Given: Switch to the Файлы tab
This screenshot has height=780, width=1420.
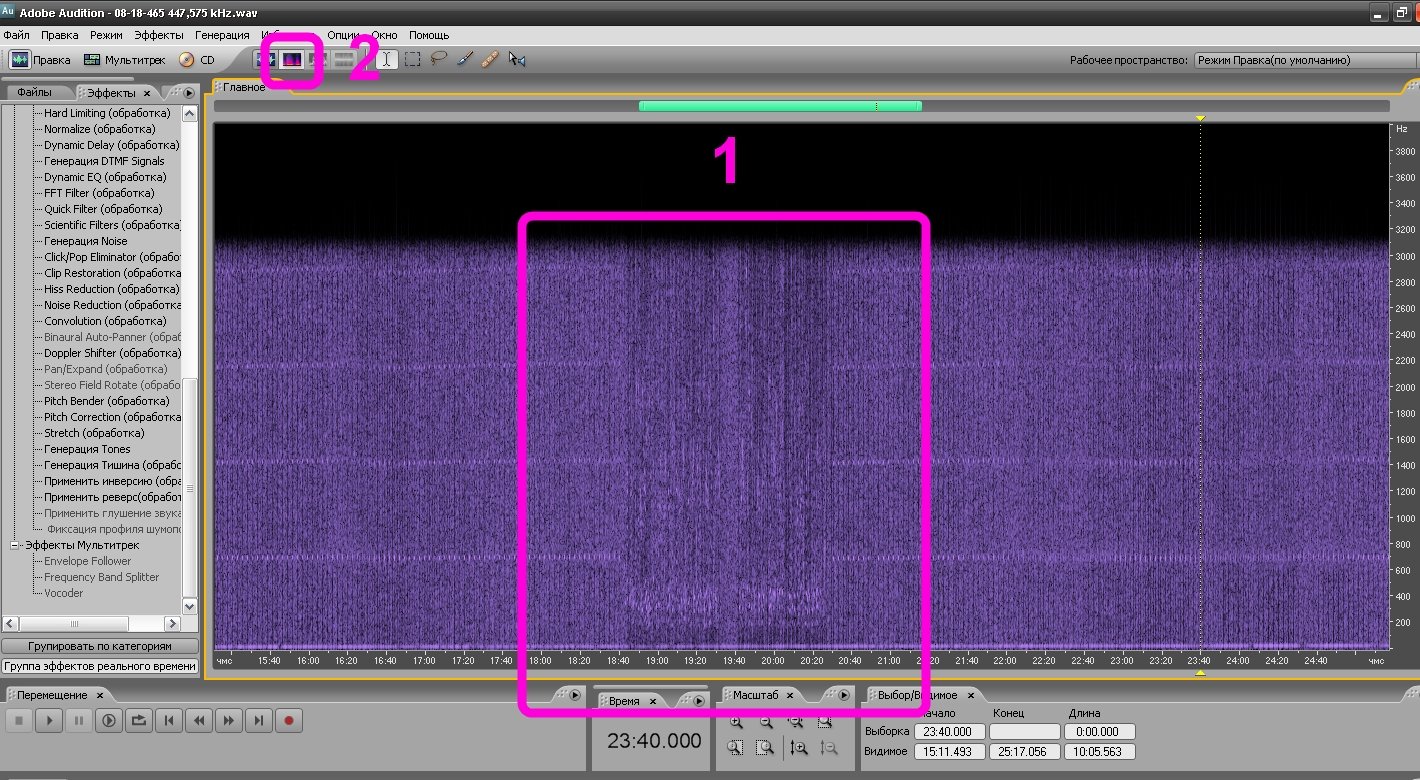Looking at the screenshot, I should coord(34,93).
